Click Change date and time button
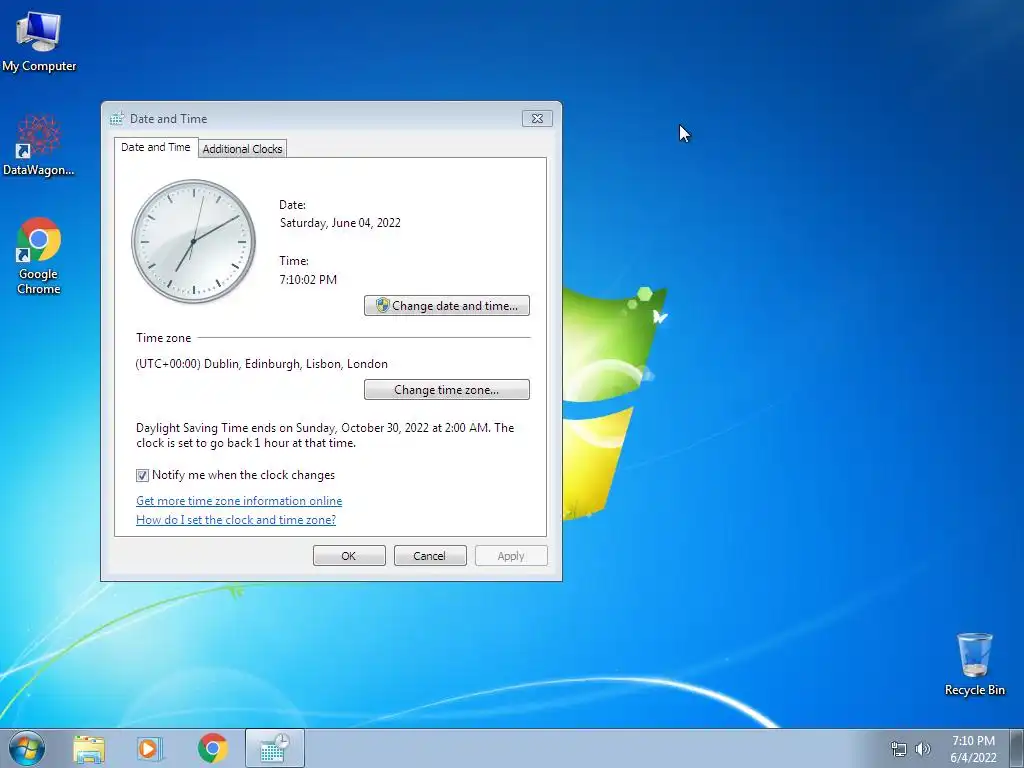1024x768 pixels. [447, 306]
